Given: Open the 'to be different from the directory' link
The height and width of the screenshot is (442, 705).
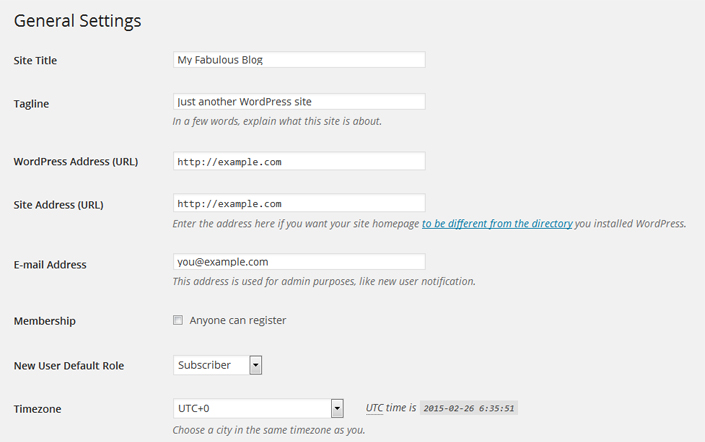Looking at the screenshot, I should 497,224.
